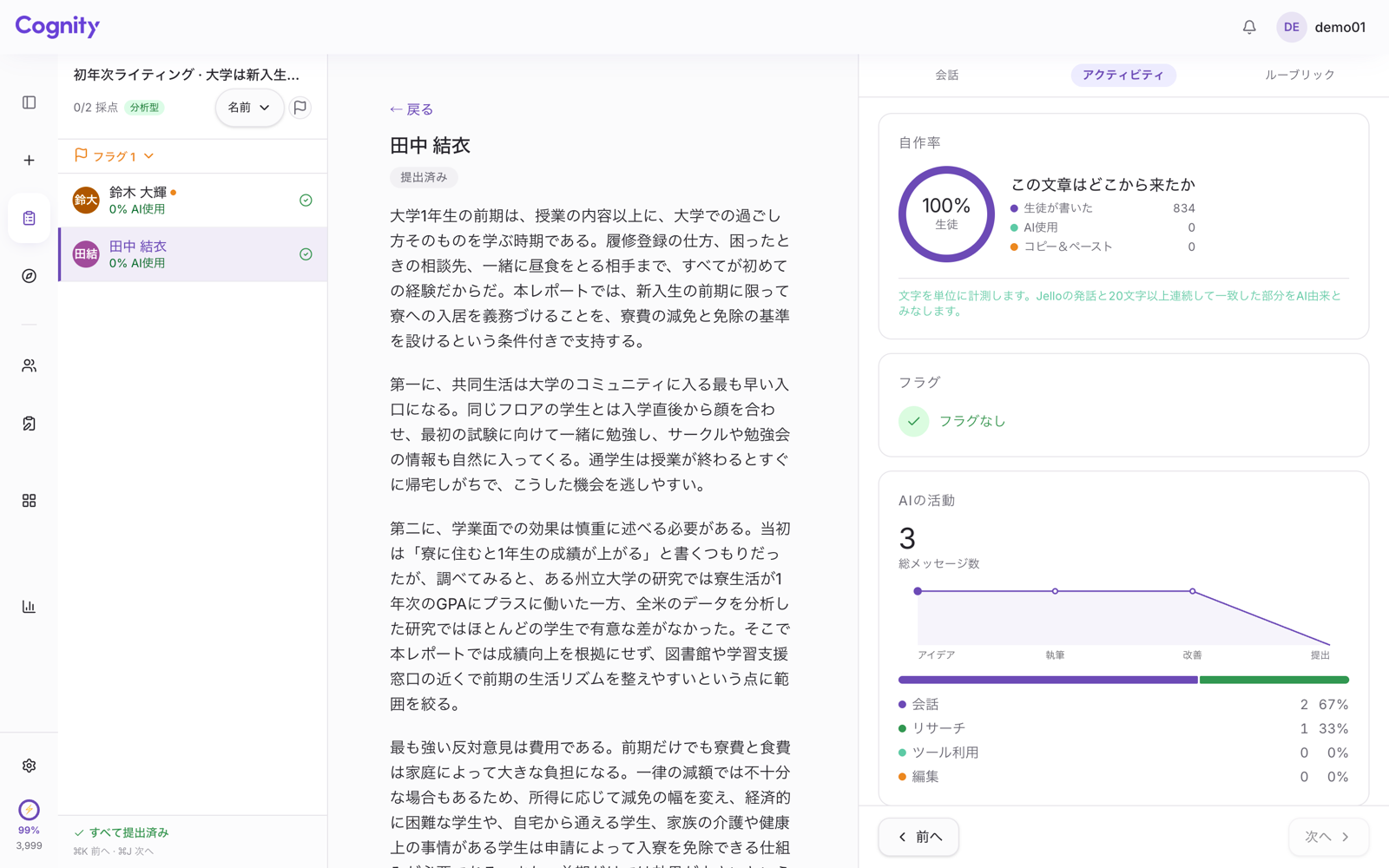This screenshot has width=1389, height=868.
Task: Click the 改善 point on the AI activity chart
Action: (1193, 591)
